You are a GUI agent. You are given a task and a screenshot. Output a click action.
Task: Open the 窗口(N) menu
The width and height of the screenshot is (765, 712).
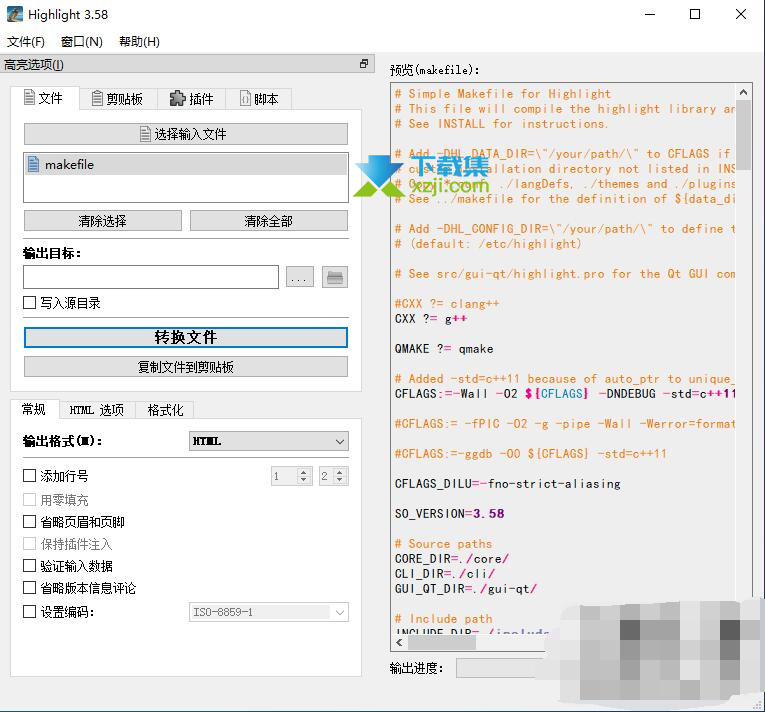[x=81, y=41]
